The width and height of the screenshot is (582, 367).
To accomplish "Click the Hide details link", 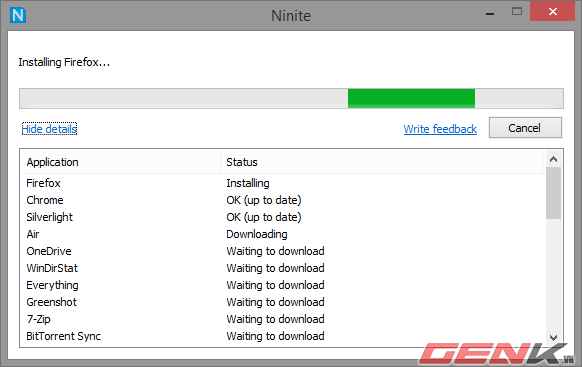I will click(x=49, y=129).
